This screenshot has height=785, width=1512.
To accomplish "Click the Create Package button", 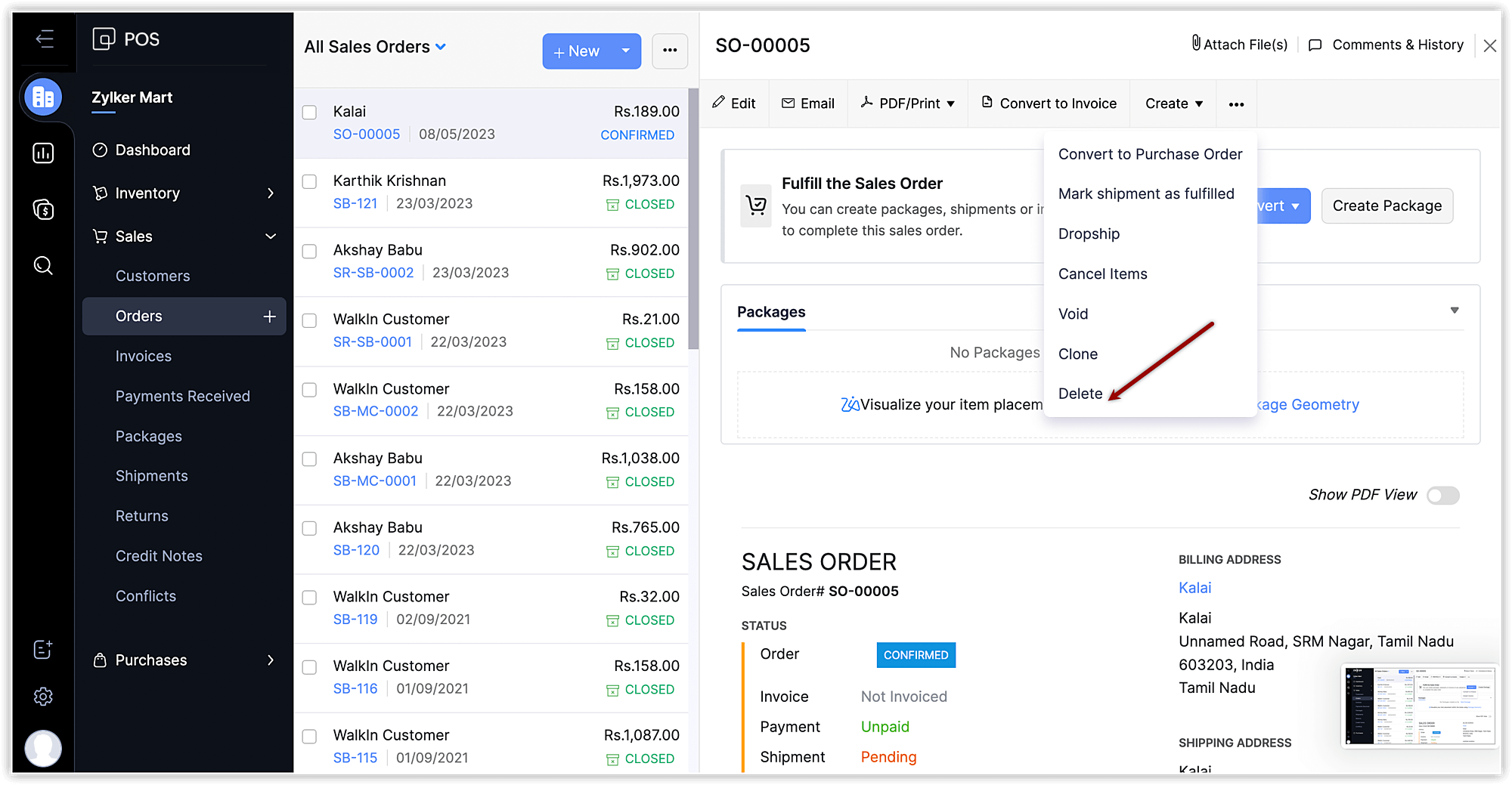I will coord(1387,206).
